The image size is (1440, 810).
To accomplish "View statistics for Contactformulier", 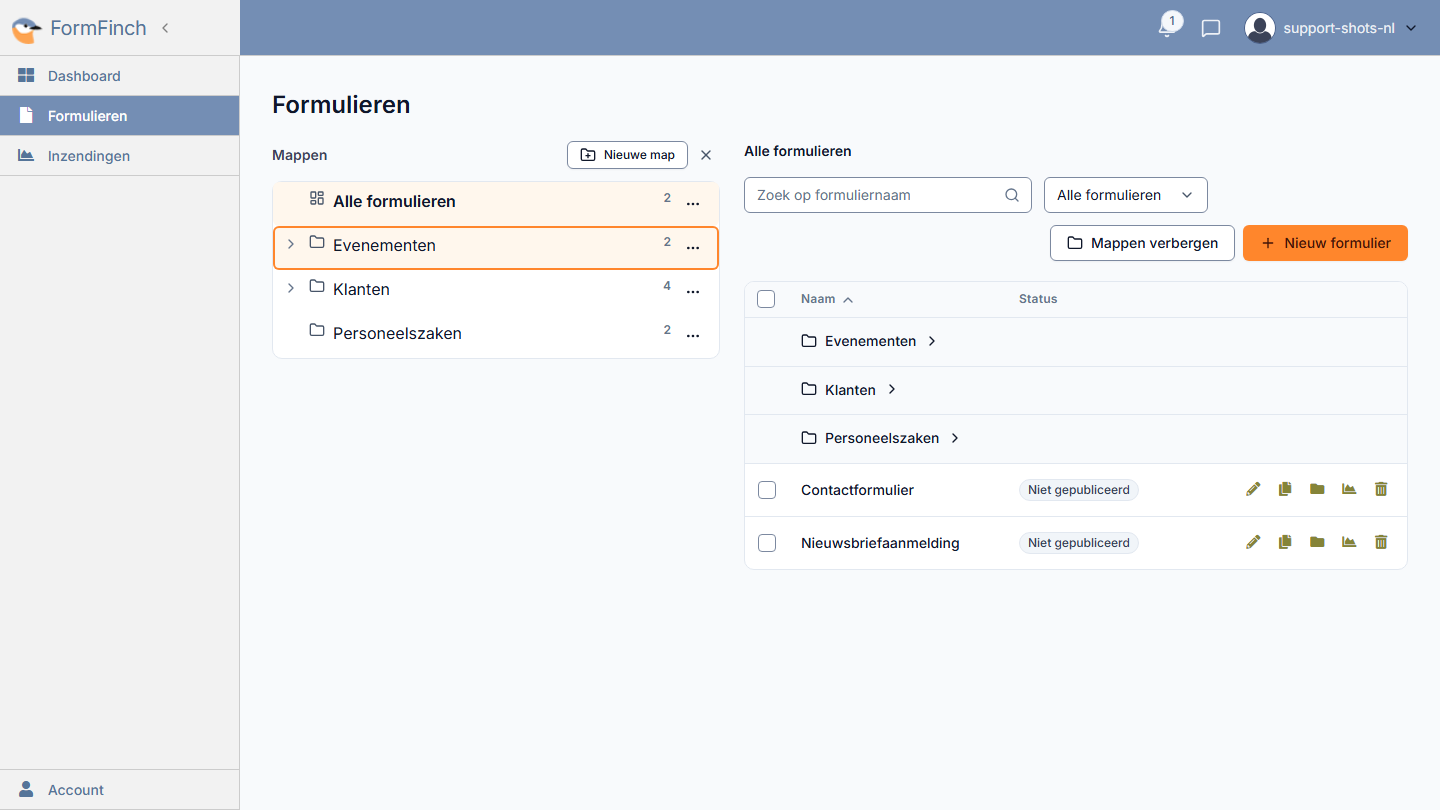I will pyautogui.click(x=1349, y=489).
